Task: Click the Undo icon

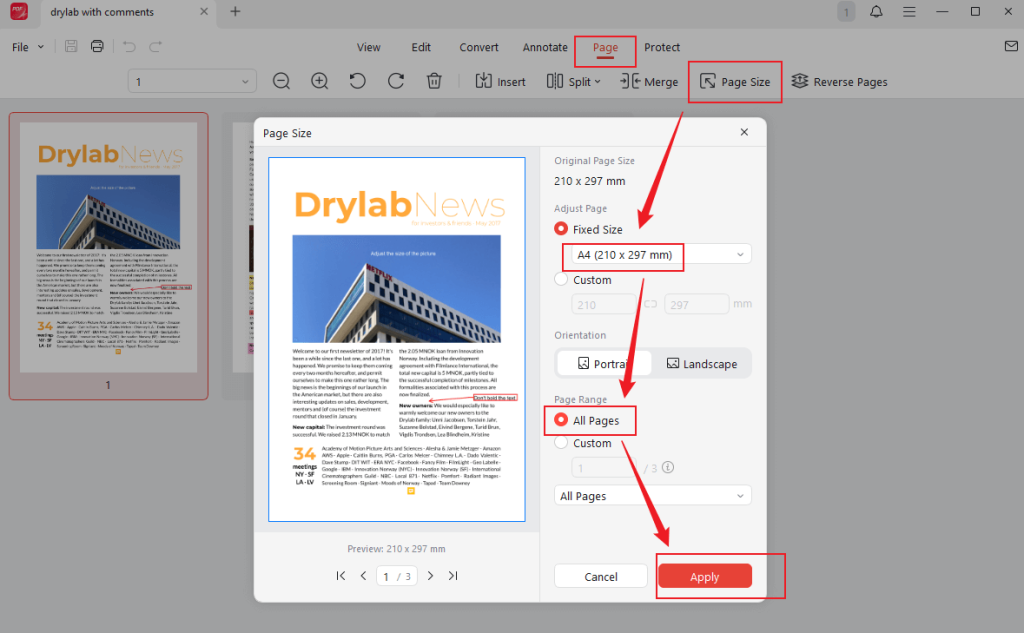Action: click(x=127, y=46)
